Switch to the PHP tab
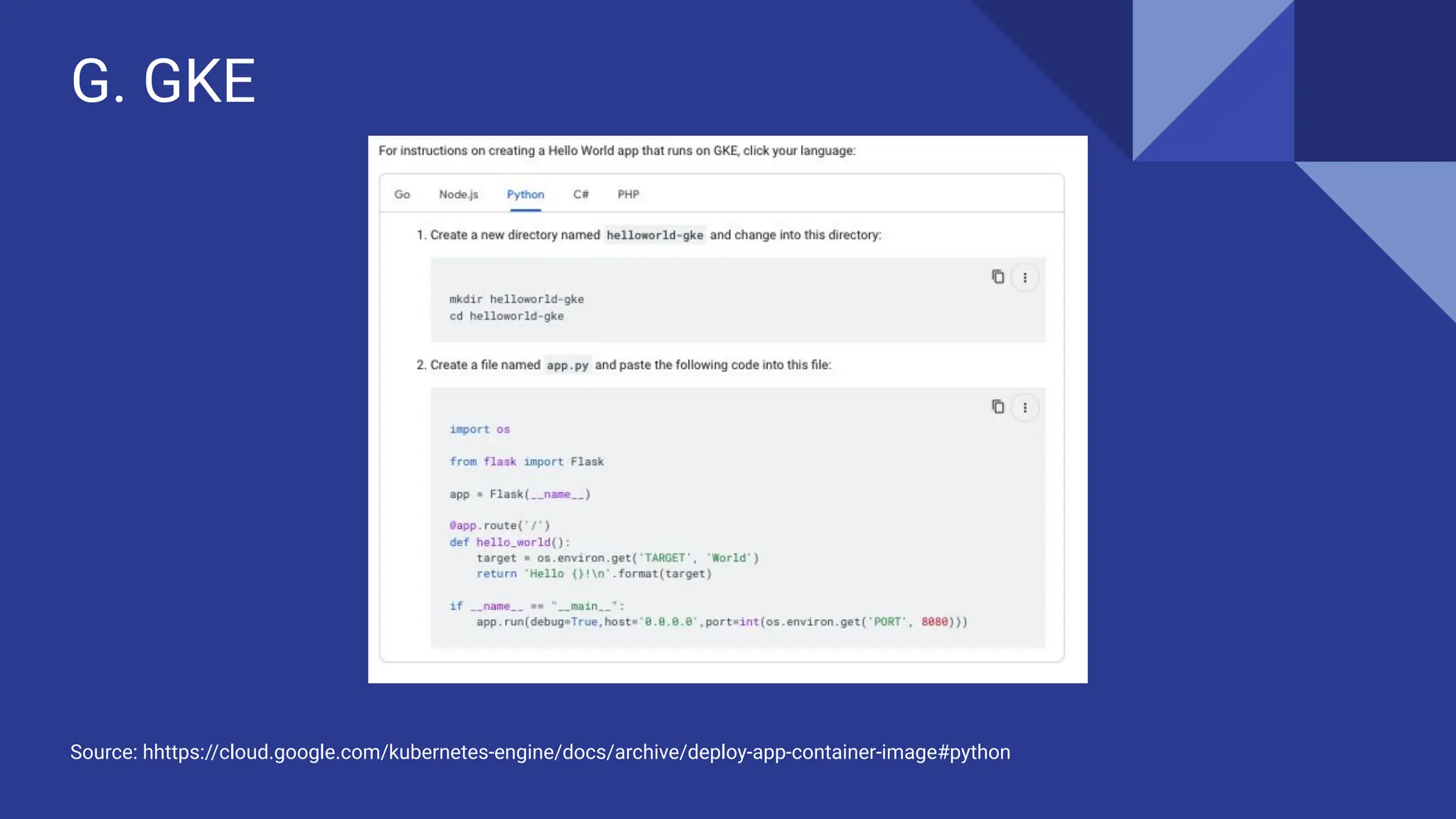This screenshot has width=1456, height=819. click(628, 194)
